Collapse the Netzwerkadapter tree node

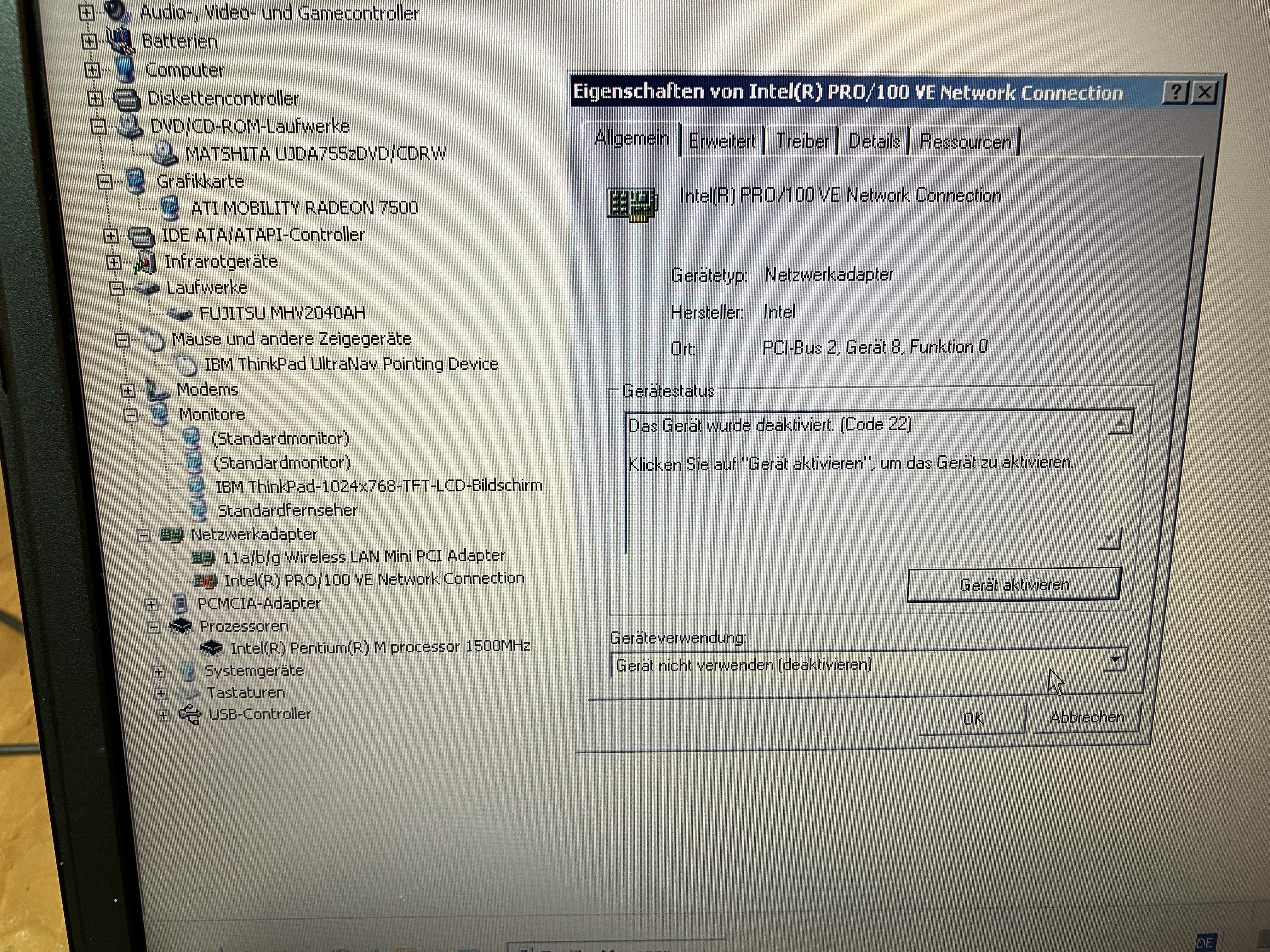click(x=144, y=535)
